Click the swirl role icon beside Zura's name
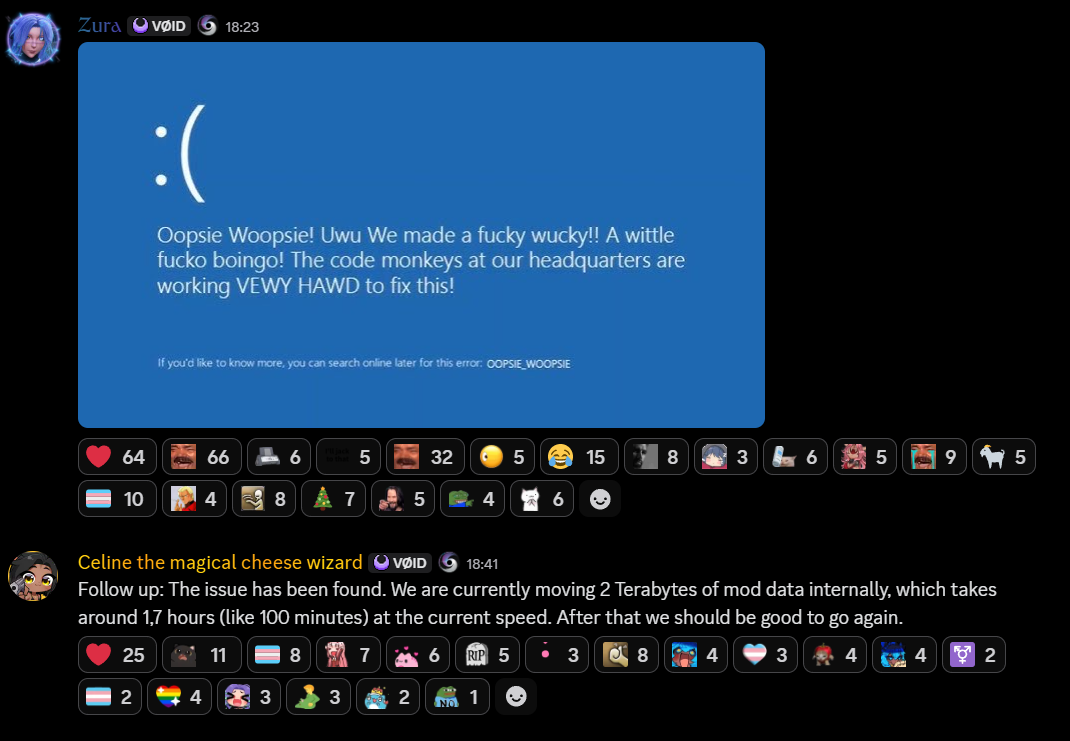This screenshot has height=741, width=1070. (x=207, y=26)
